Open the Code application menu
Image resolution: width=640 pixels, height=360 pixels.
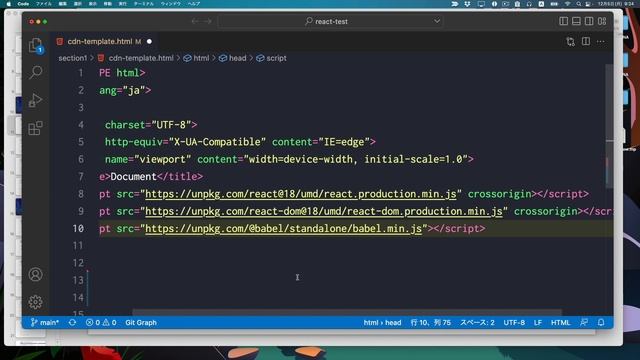point(23,4)
